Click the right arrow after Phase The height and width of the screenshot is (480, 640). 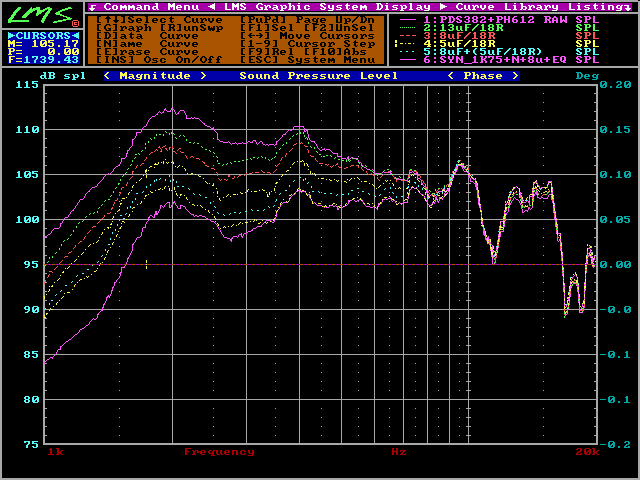click(x=515, y=76)
